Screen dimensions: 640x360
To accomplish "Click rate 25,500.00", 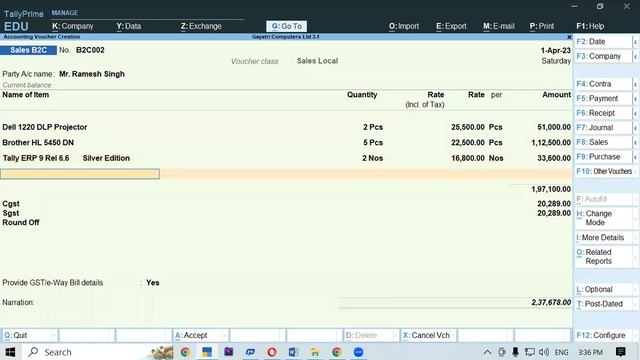I will click(468, 127).
